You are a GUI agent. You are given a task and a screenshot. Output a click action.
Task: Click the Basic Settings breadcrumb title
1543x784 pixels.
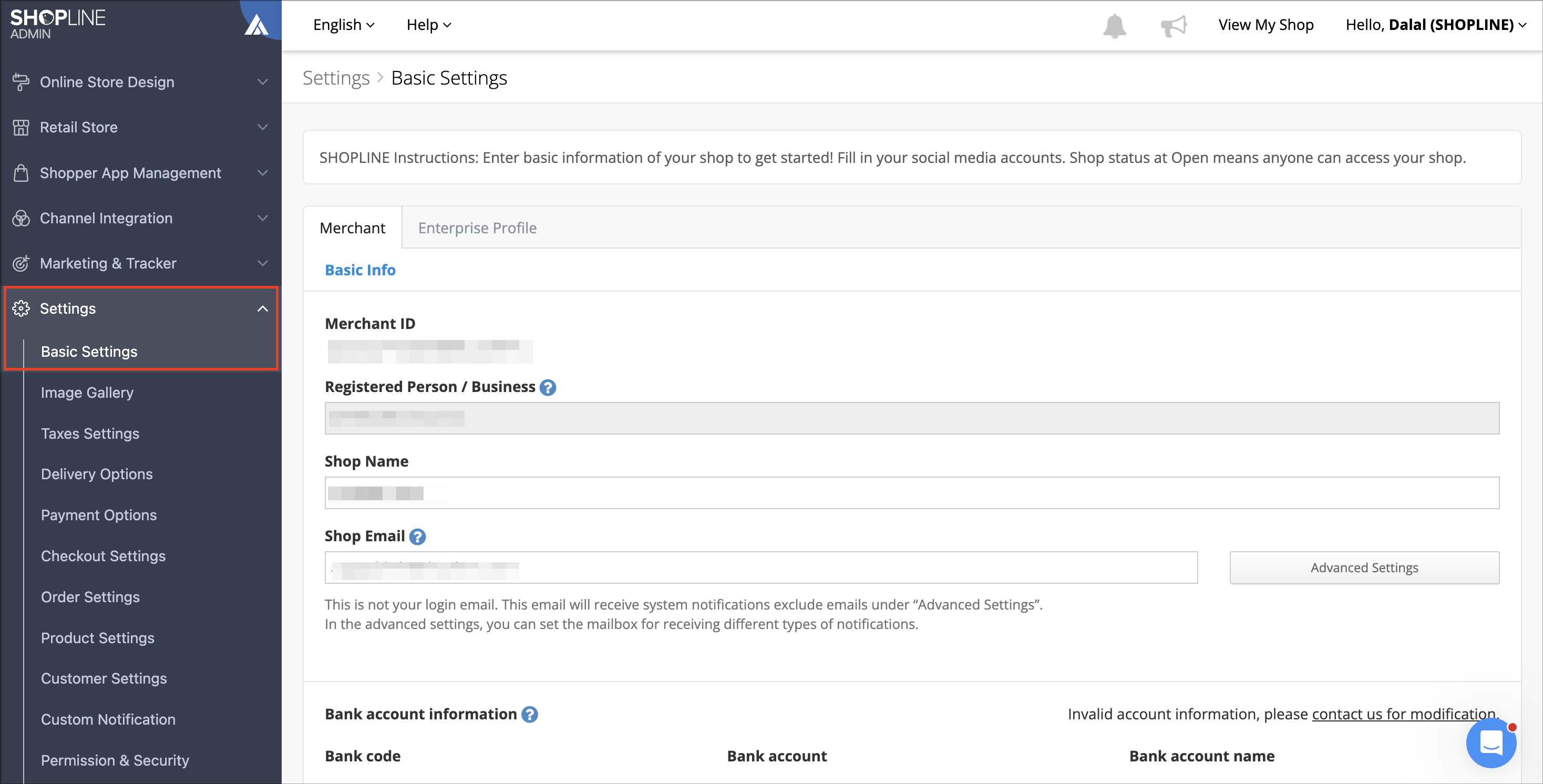tap(449, 78)
